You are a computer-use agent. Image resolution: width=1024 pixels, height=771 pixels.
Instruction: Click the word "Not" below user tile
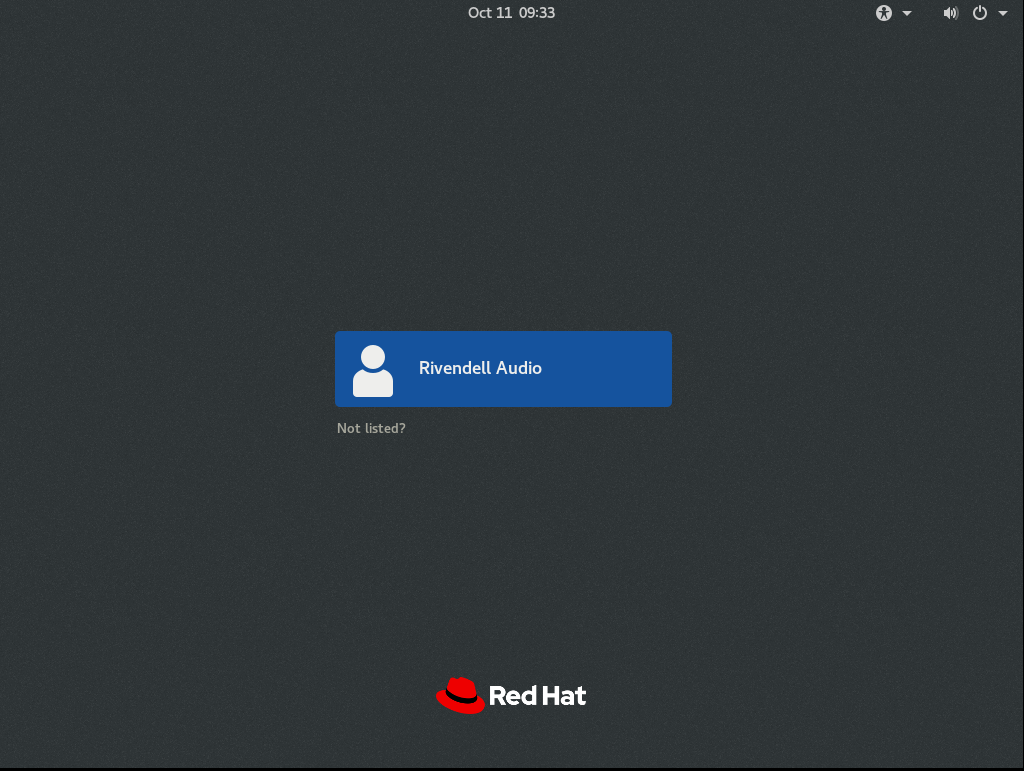click(348, 428)
